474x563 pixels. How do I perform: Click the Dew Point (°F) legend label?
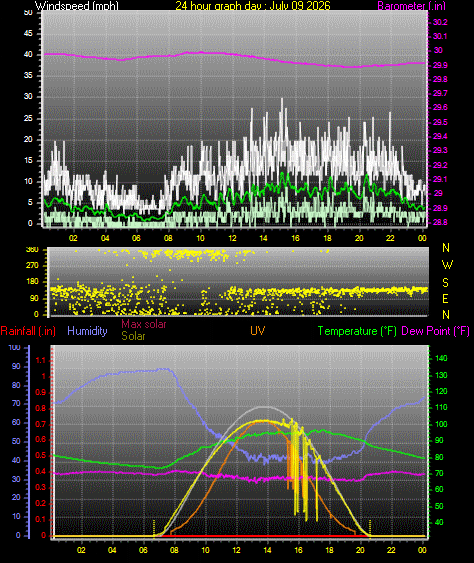(435, 331)
